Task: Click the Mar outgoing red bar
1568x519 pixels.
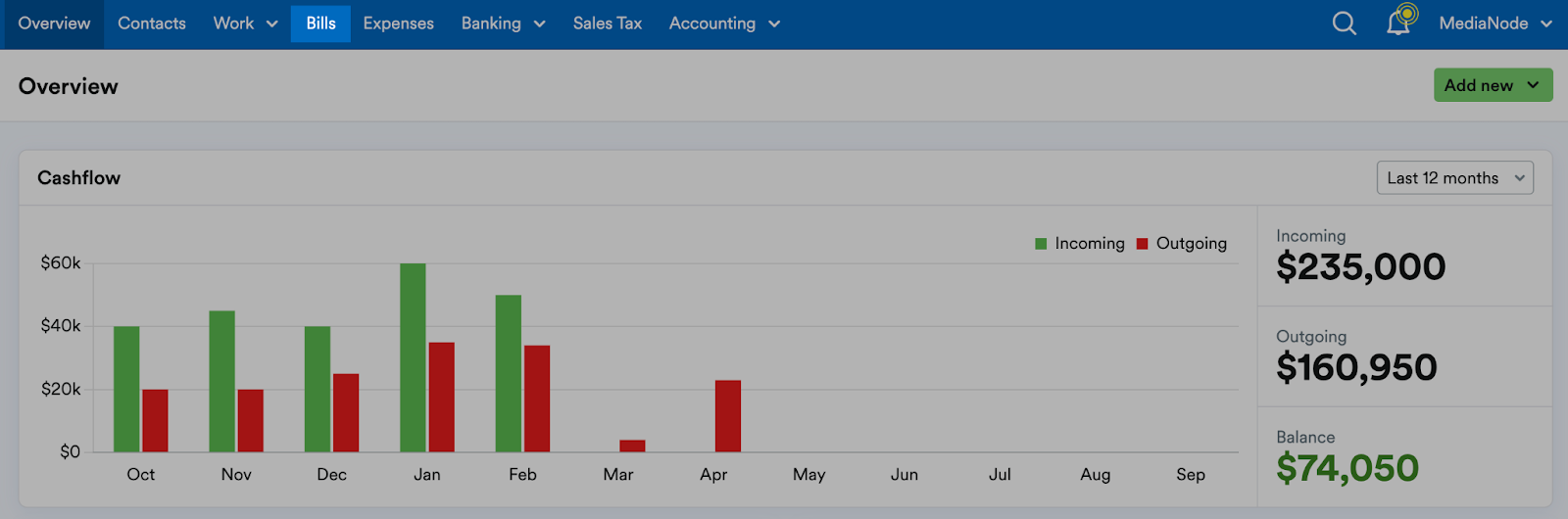Action: [632, 446]
